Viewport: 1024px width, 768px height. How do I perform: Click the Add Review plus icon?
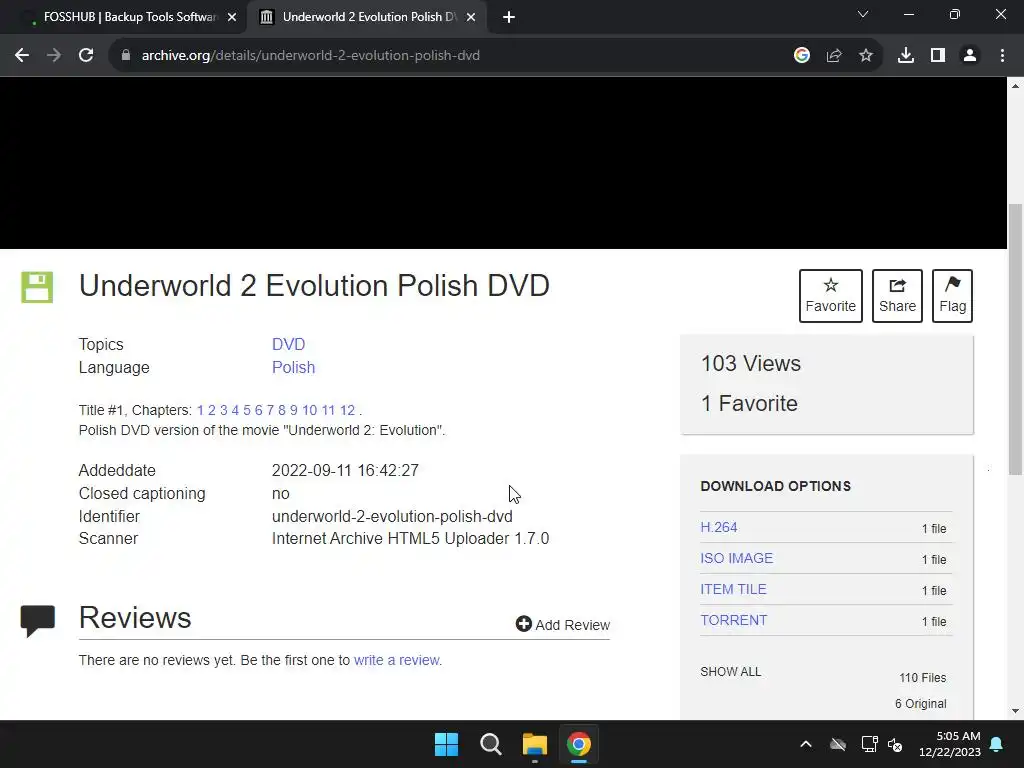coord(524,624)
